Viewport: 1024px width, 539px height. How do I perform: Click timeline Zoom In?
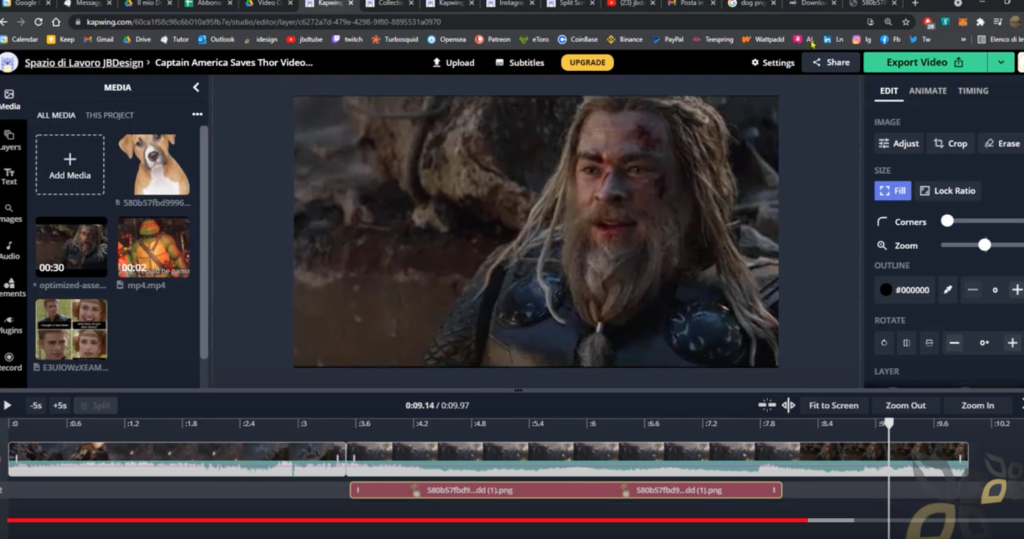[977, 405]
